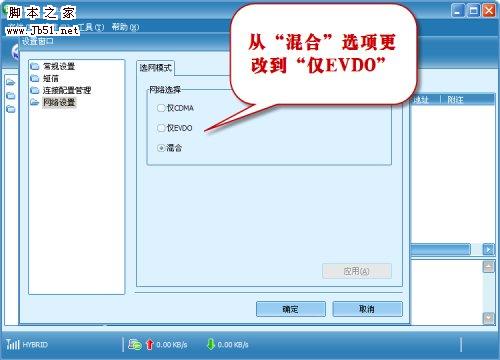Viewport: 500px width, 360px height.
Task: Click the upload speed 0.00 KB/s readout
Action: tap(172, 344)
